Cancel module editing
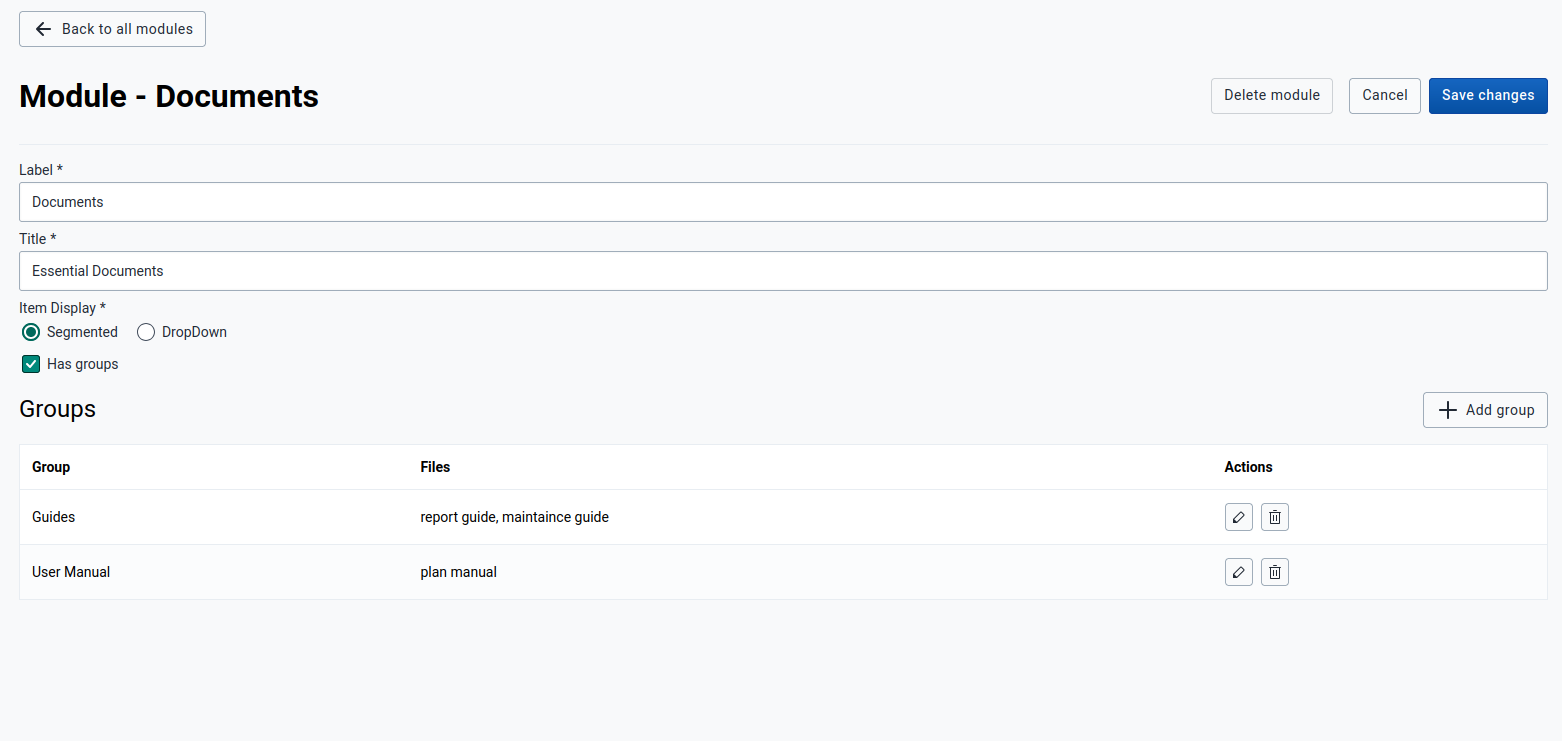Screen dimensions: 1562x741 [x=1384, y=96]
